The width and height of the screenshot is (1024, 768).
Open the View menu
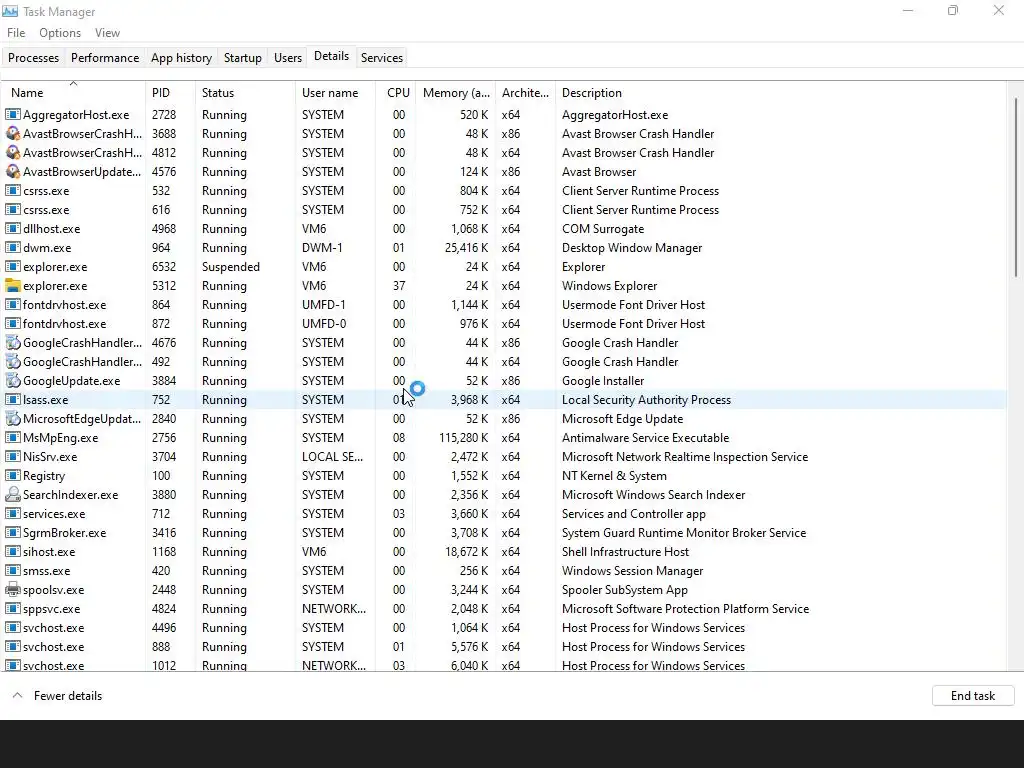pos(107,33)
